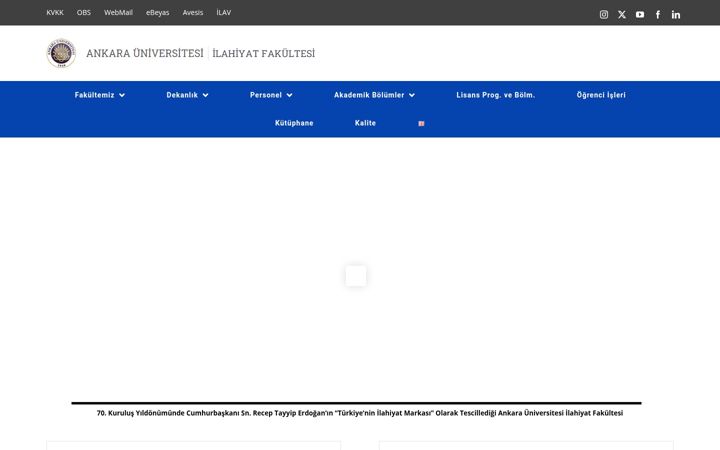Screen dimensions: 720x450
Task: Expand the Akademik Bölümler chevron
Action: click(x=412, y=95)
